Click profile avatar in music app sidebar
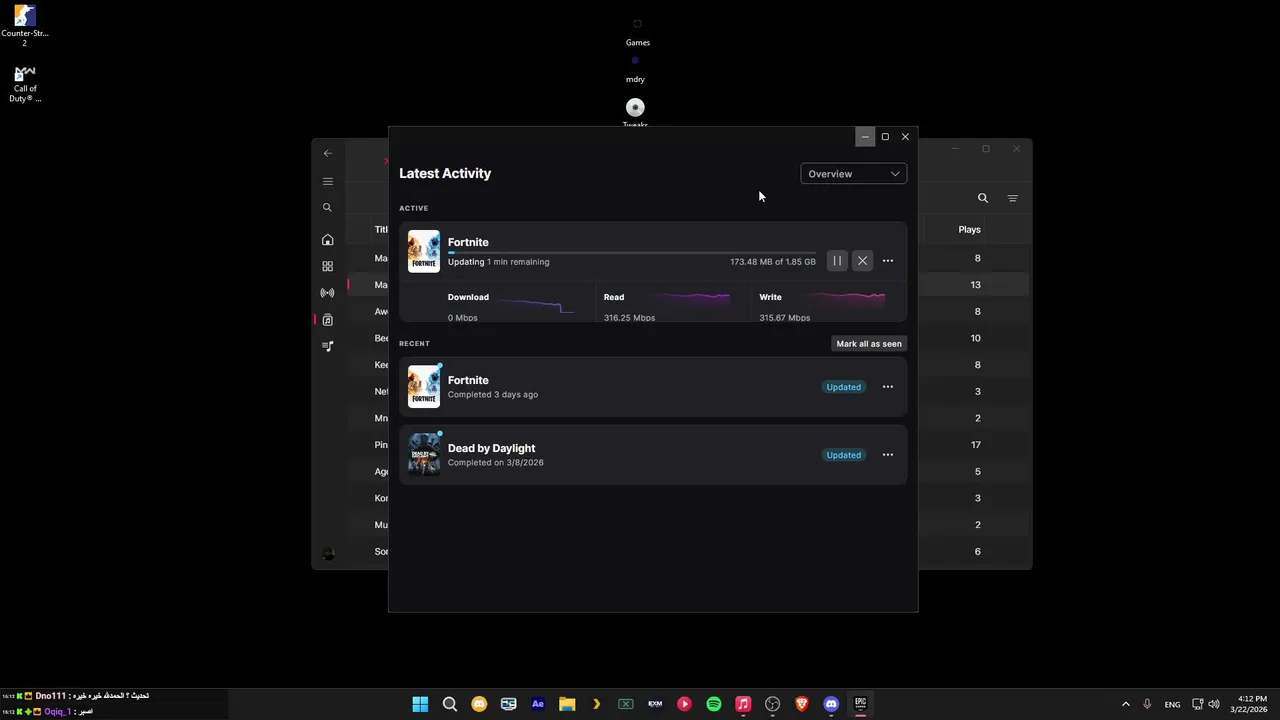This screenshot has width=1280, height=720. click(328, 553)
